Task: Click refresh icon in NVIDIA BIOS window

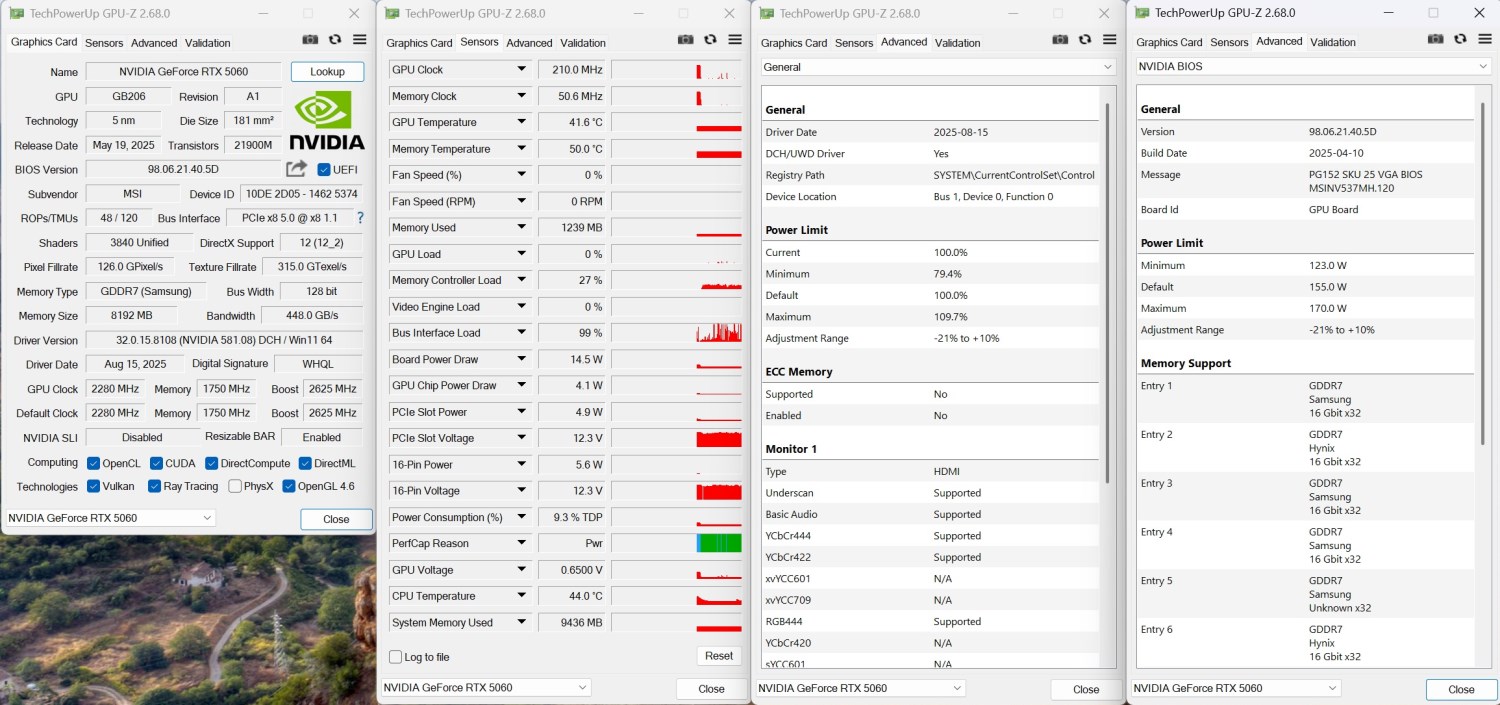Action: tap(1460, 38)
